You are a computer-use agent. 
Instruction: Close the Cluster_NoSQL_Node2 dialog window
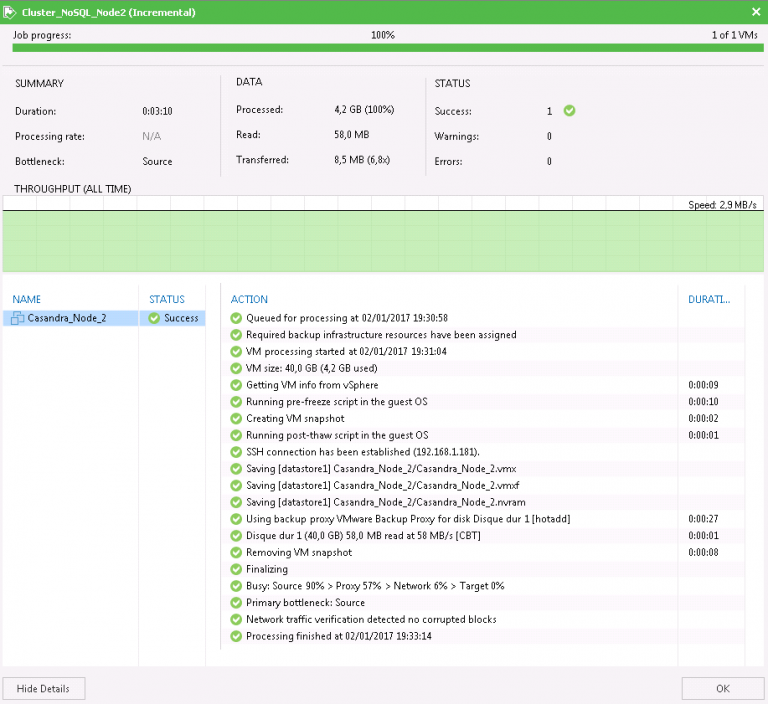tap(755, 13)
